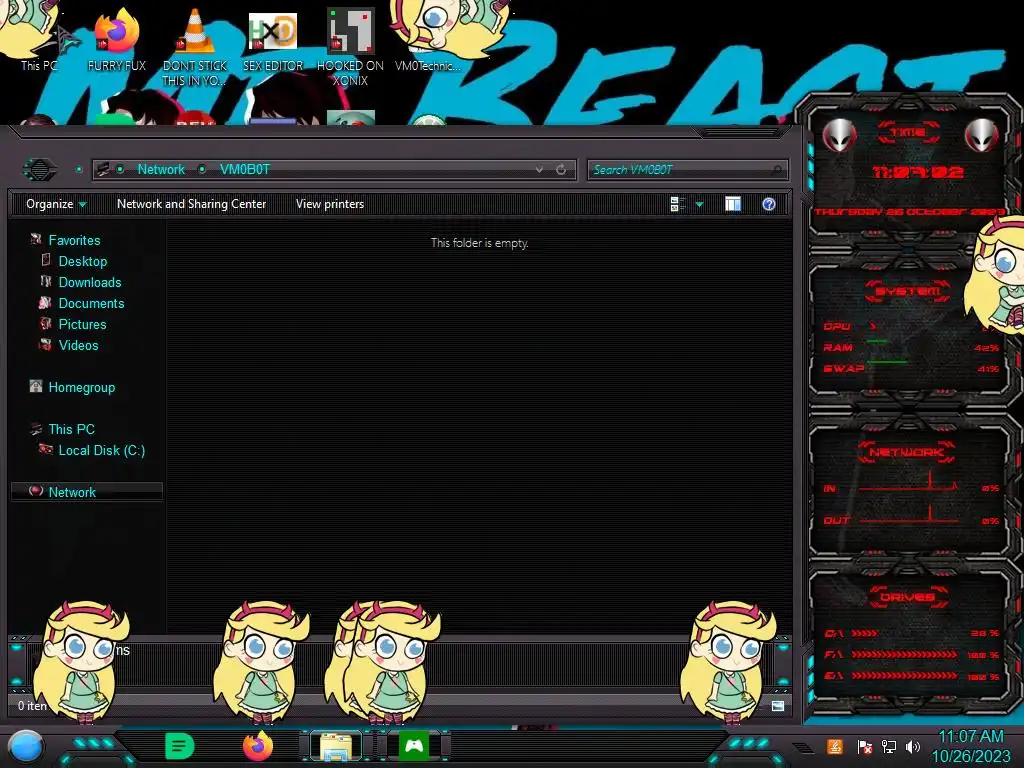Click the Local Disk (C:) drive icon
This screenshot has width=1024, height=768.
coord(46,449)
